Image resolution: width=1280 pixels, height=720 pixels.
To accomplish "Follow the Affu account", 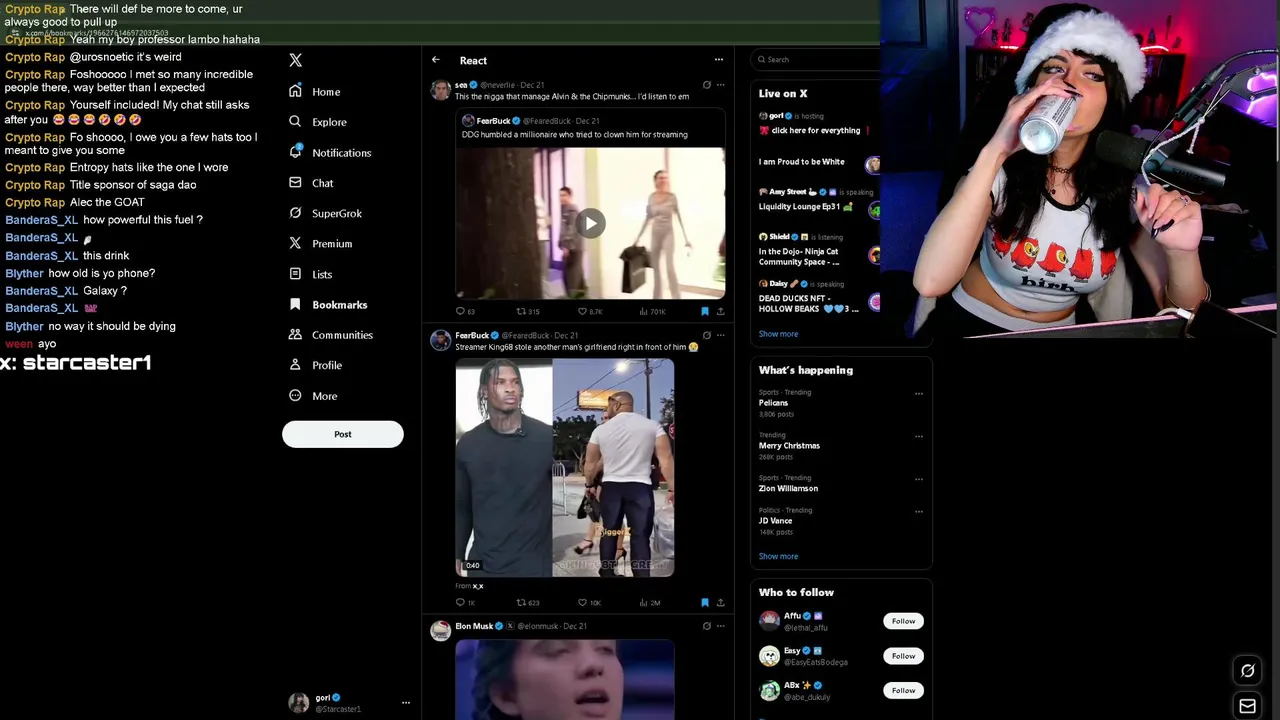I will point(903,621).
